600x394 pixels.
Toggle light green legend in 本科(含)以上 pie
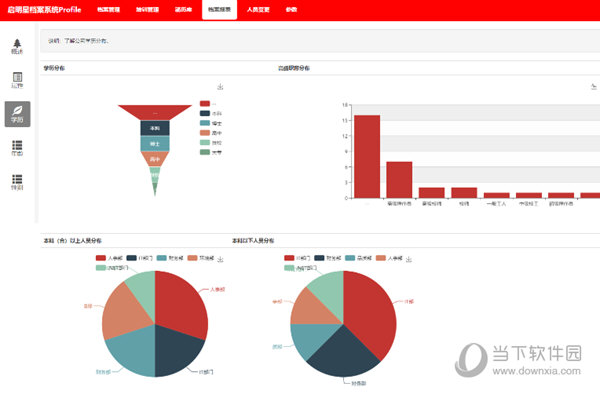tap(112, 268)
